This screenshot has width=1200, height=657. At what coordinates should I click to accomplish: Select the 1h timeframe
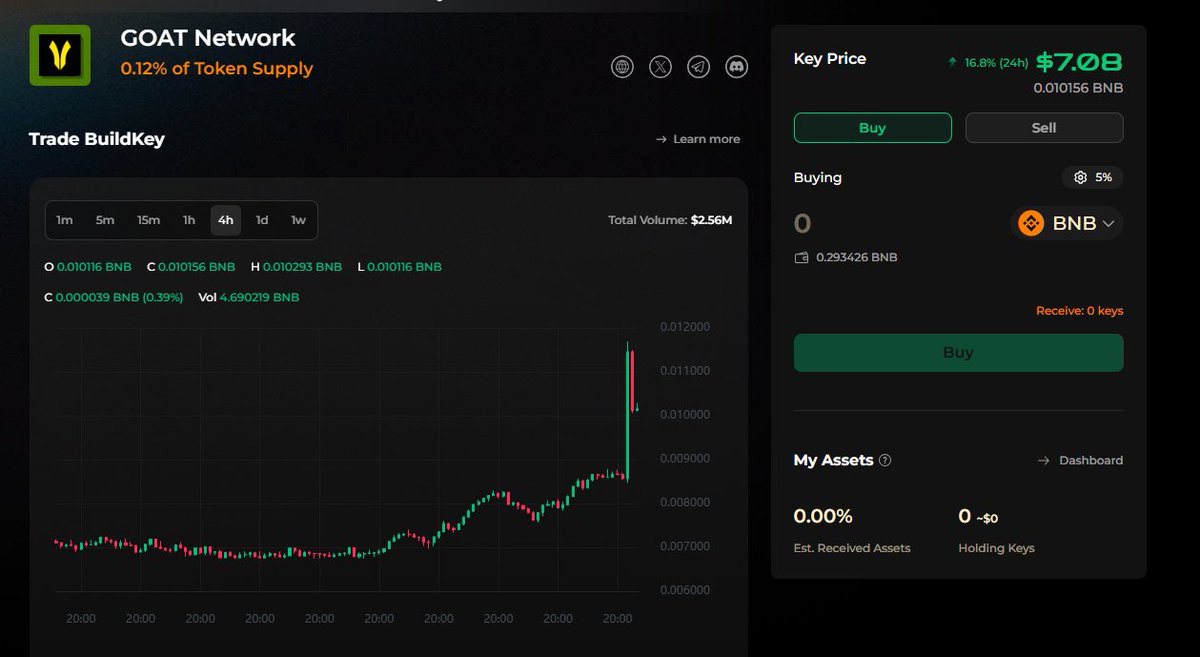[189, 220]
